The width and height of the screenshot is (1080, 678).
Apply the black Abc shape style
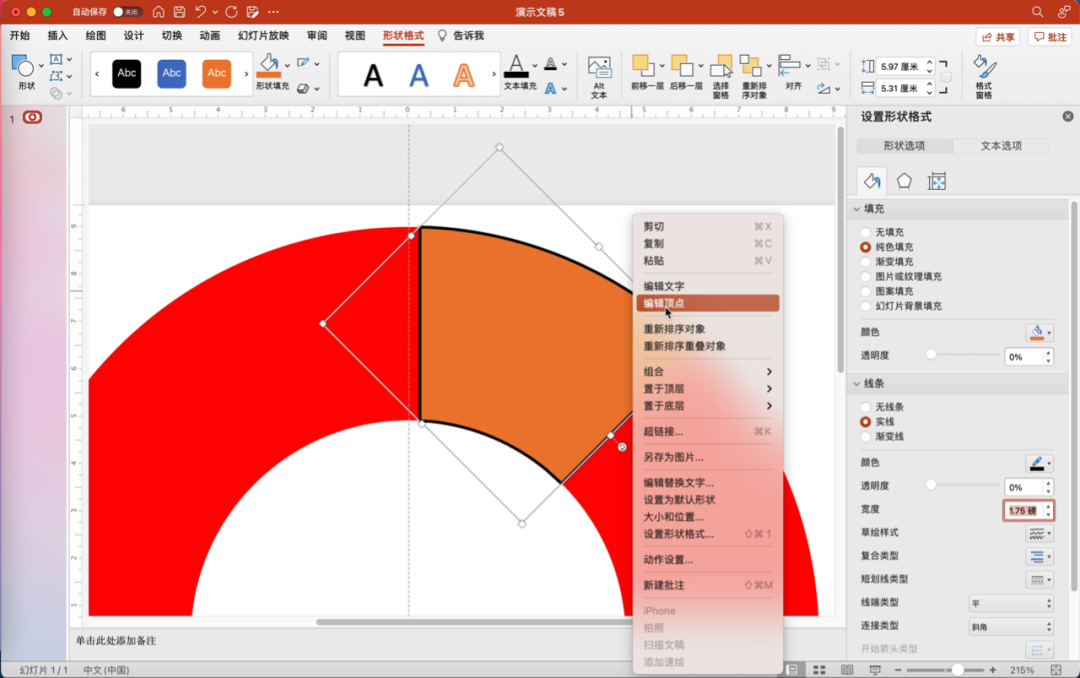click(x=127, y=73)
